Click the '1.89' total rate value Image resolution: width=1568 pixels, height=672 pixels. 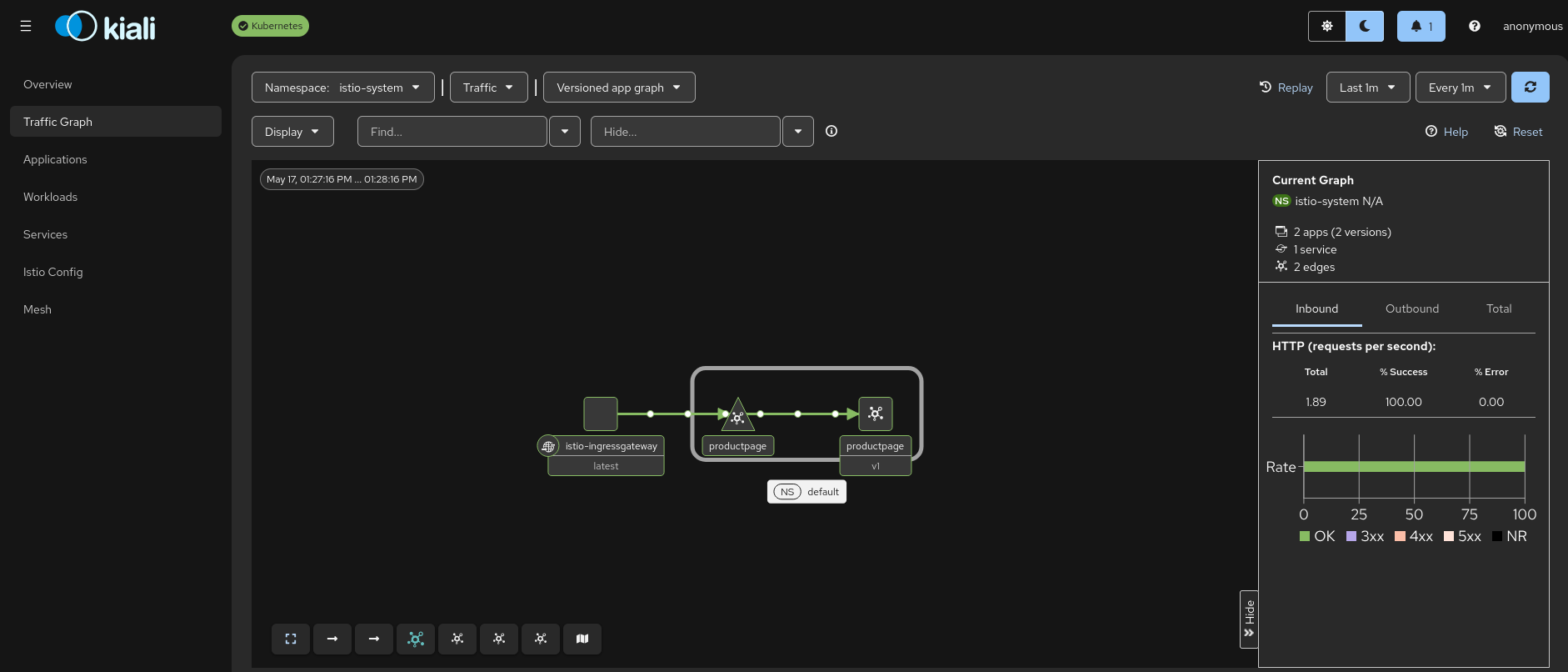[1316, 402]
